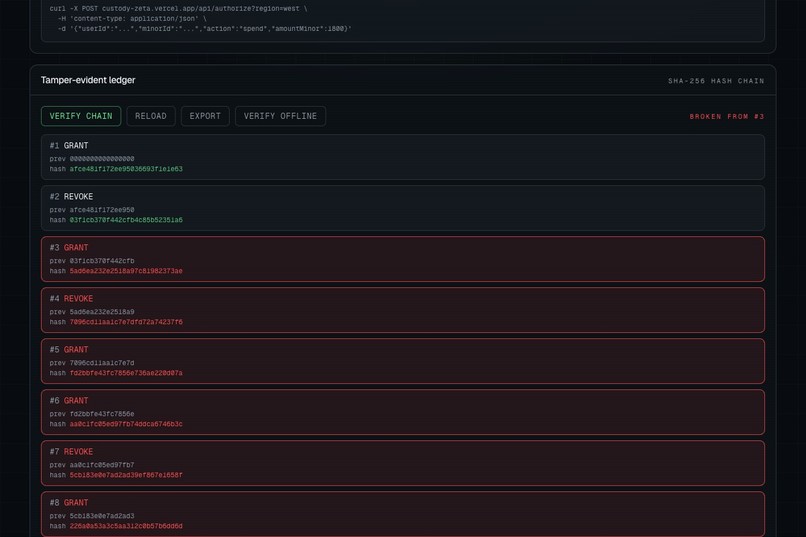Click hash value of entry #4 starting '7096cd'
The image size is (806, 537).
click(x=126, y=322)
